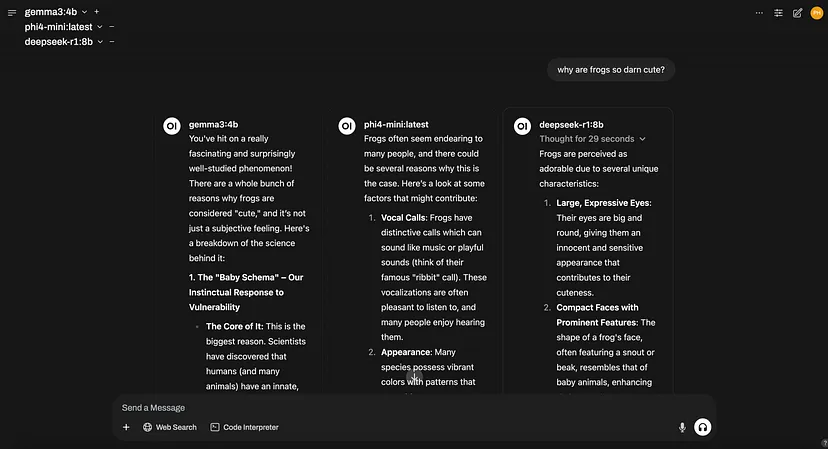Click the 'Large, Expressive Eyes' list item
Screen dimensions: 828x449
604,203
